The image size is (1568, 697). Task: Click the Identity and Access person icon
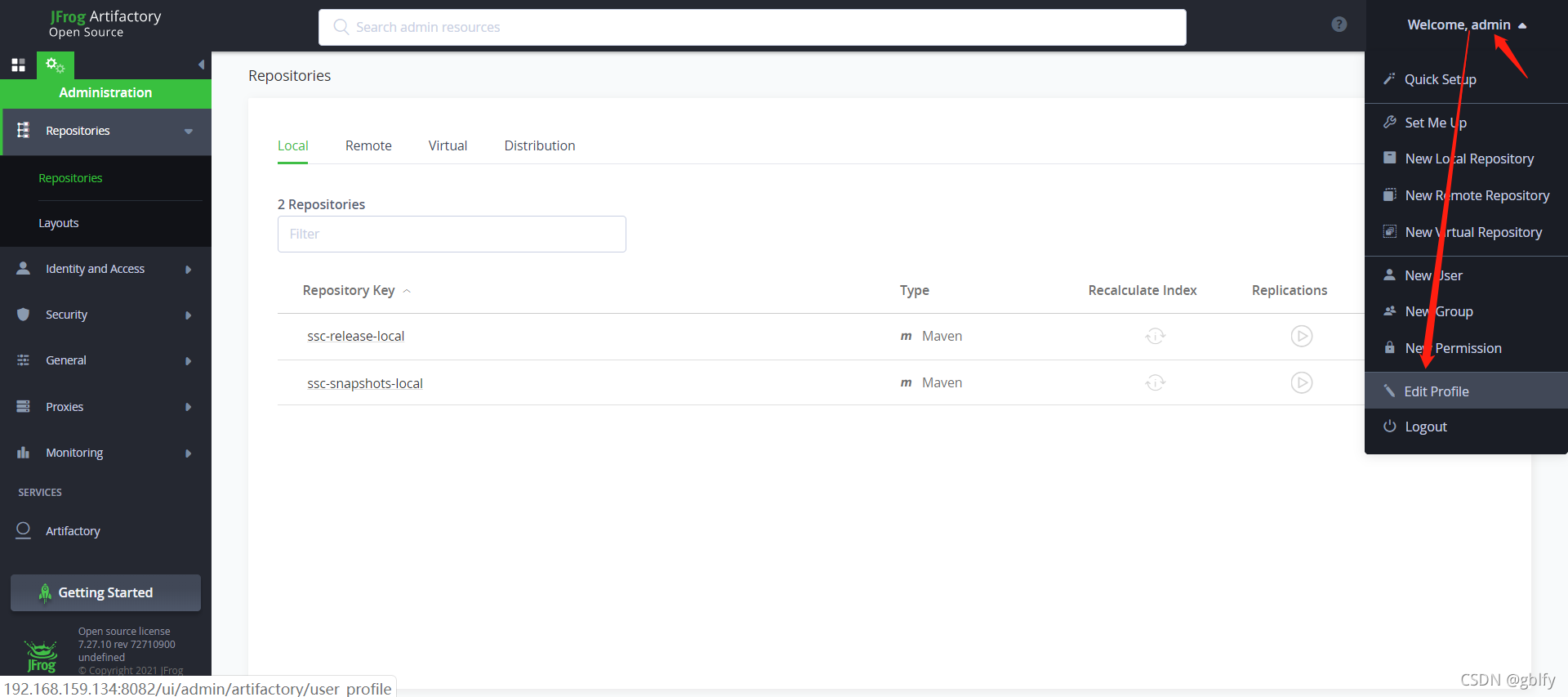(24, 268)
